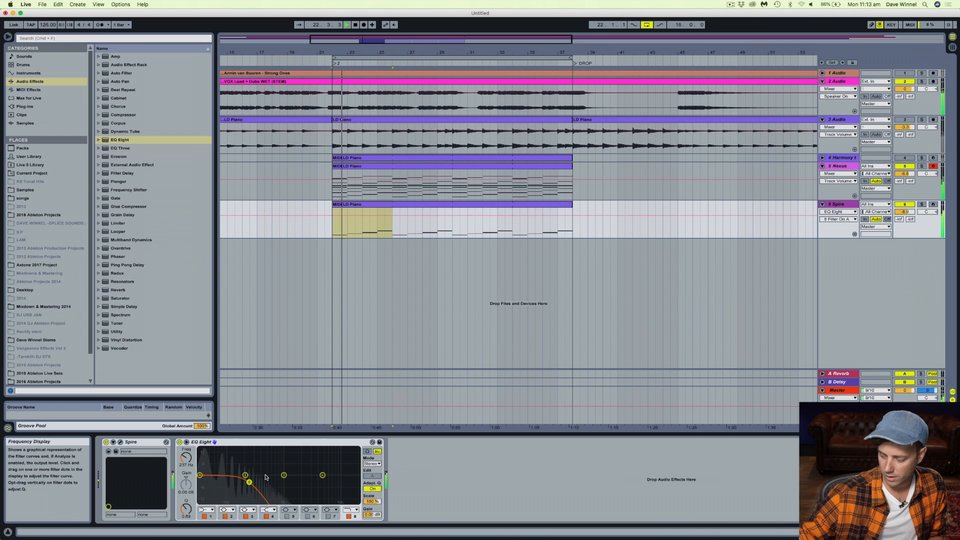The height and width of the screenshot is (540, 960).
Task: Disarm the red record arm on 5 Nexus
Action: coord(933,166)
